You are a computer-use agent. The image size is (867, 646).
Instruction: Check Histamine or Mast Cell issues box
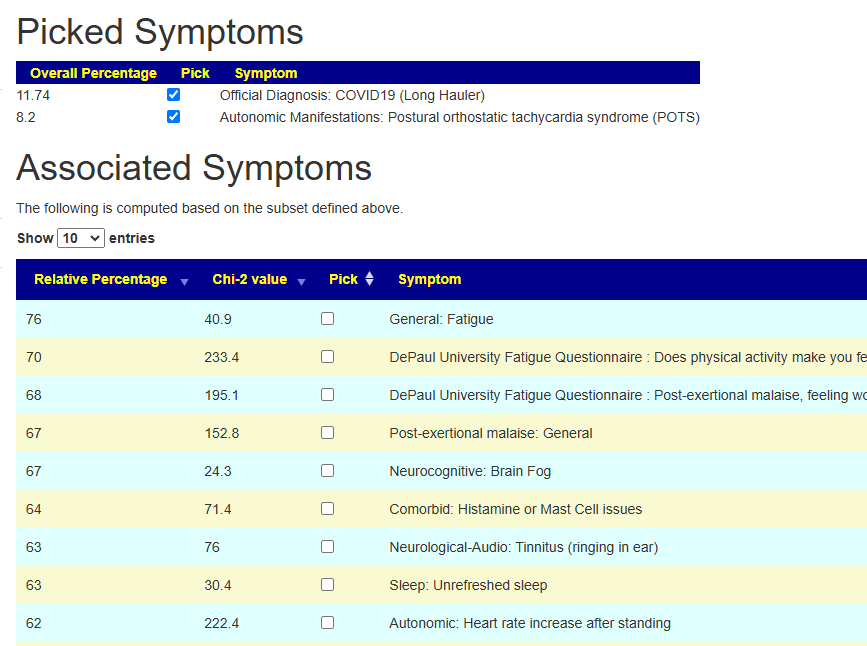point(327,509)
